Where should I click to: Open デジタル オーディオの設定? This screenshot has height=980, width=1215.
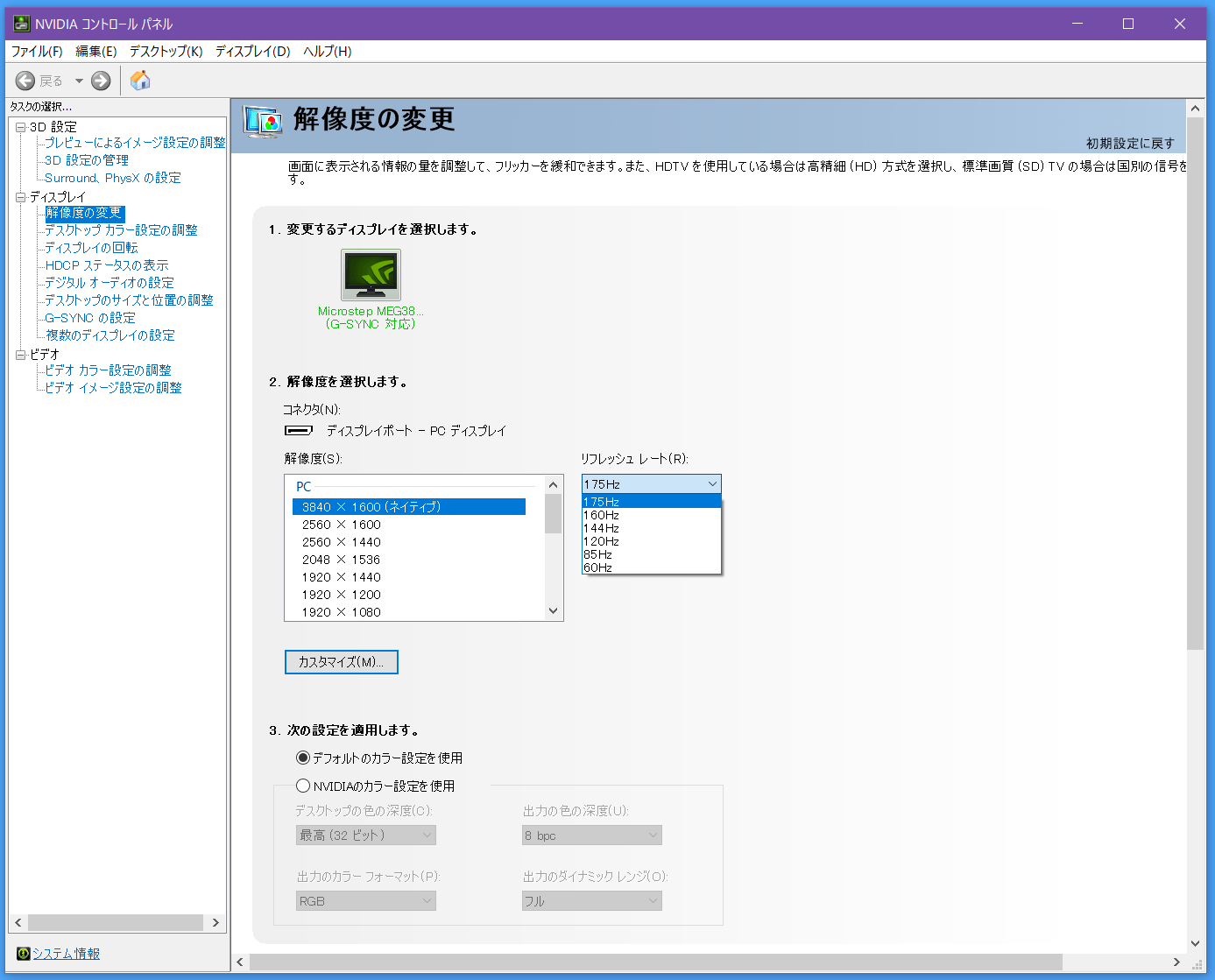(x=109, y=283)
